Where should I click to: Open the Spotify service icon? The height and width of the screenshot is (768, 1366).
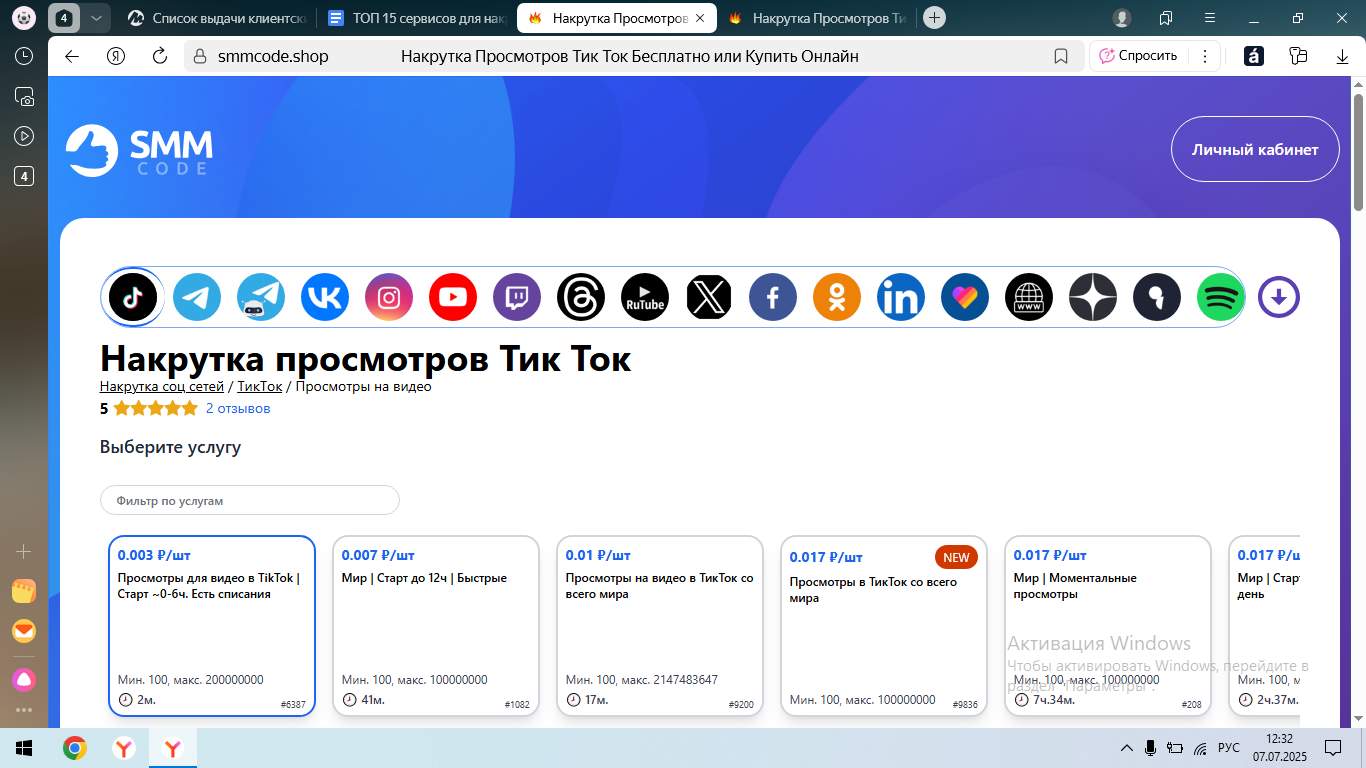1221,297
